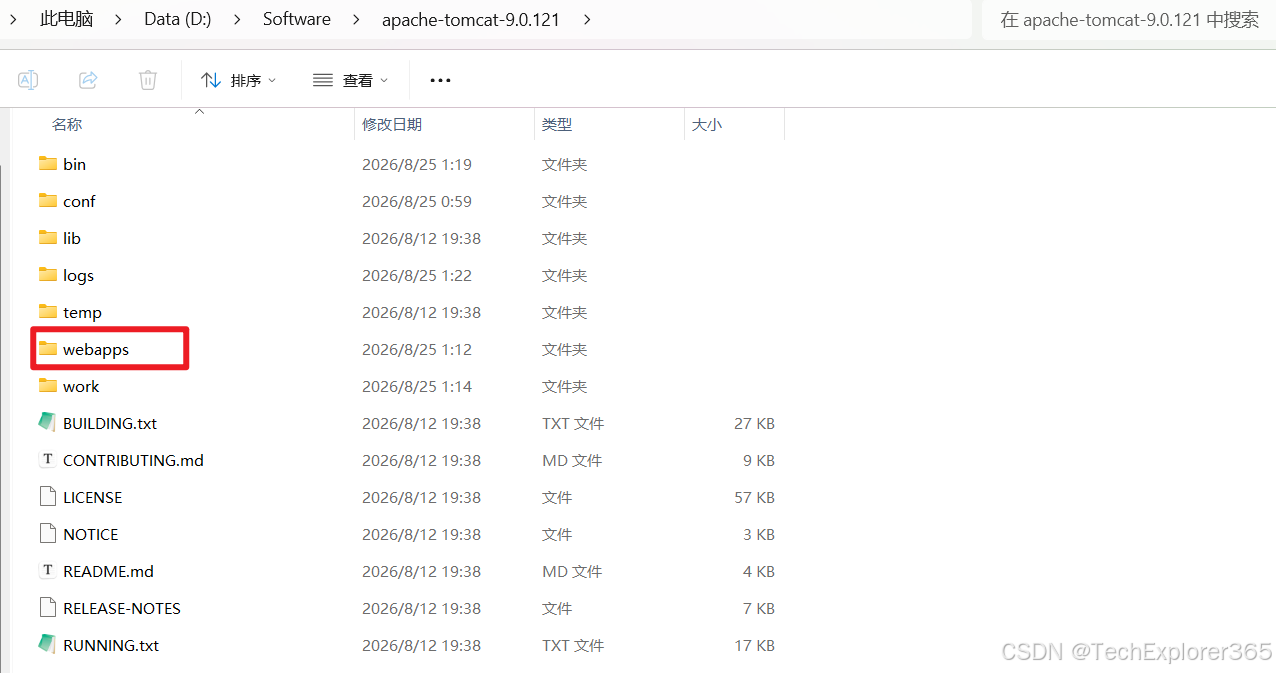Expand chevron after 此电脑 breadcrumb
This screenshot has width=1276, height=673.
point(119,19)
